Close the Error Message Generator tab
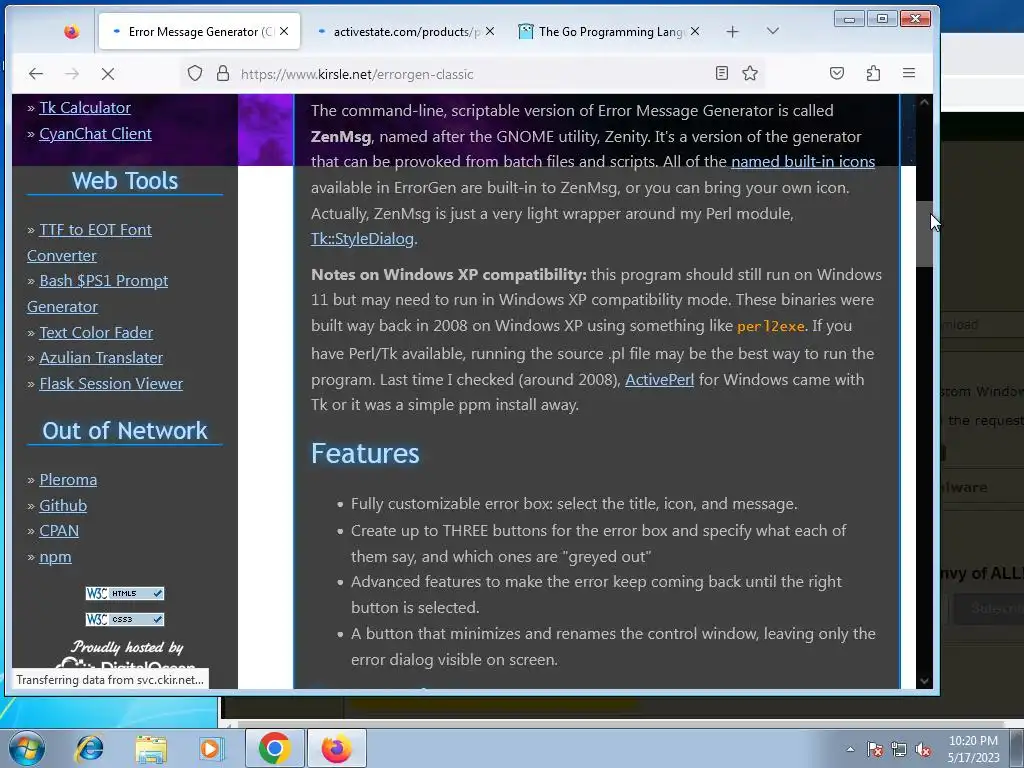Image resolution: width=1024 pixels, height=768 pixels. coord(284,31)
